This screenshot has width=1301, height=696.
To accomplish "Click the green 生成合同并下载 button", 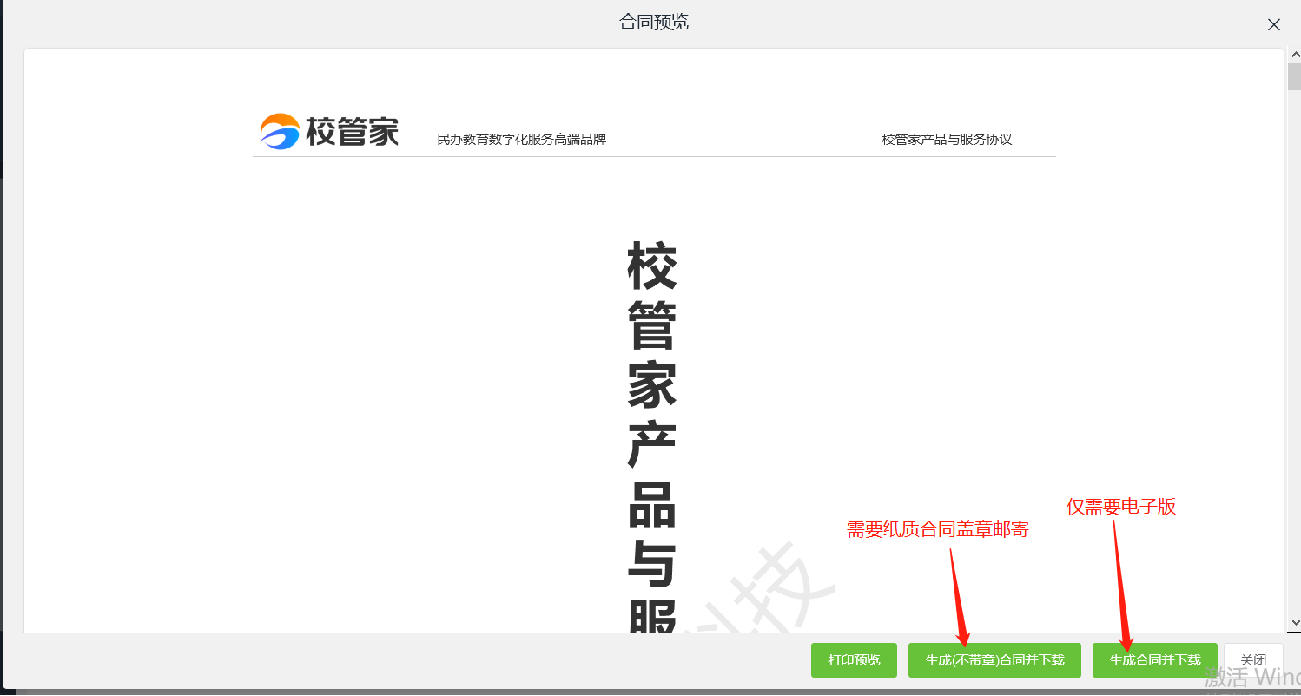I will click(1155, 660).
